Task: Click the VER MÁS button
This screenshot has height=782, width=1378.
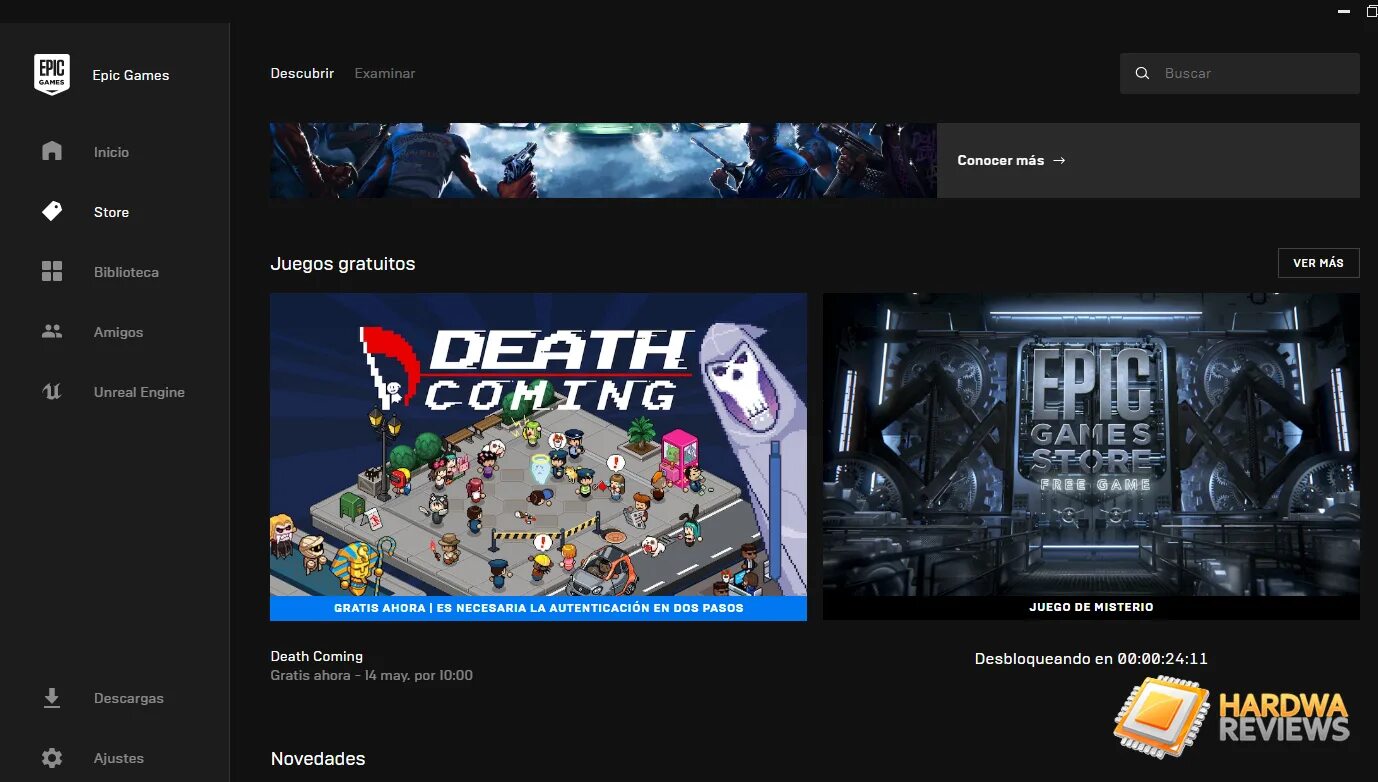Action: 1318,263
